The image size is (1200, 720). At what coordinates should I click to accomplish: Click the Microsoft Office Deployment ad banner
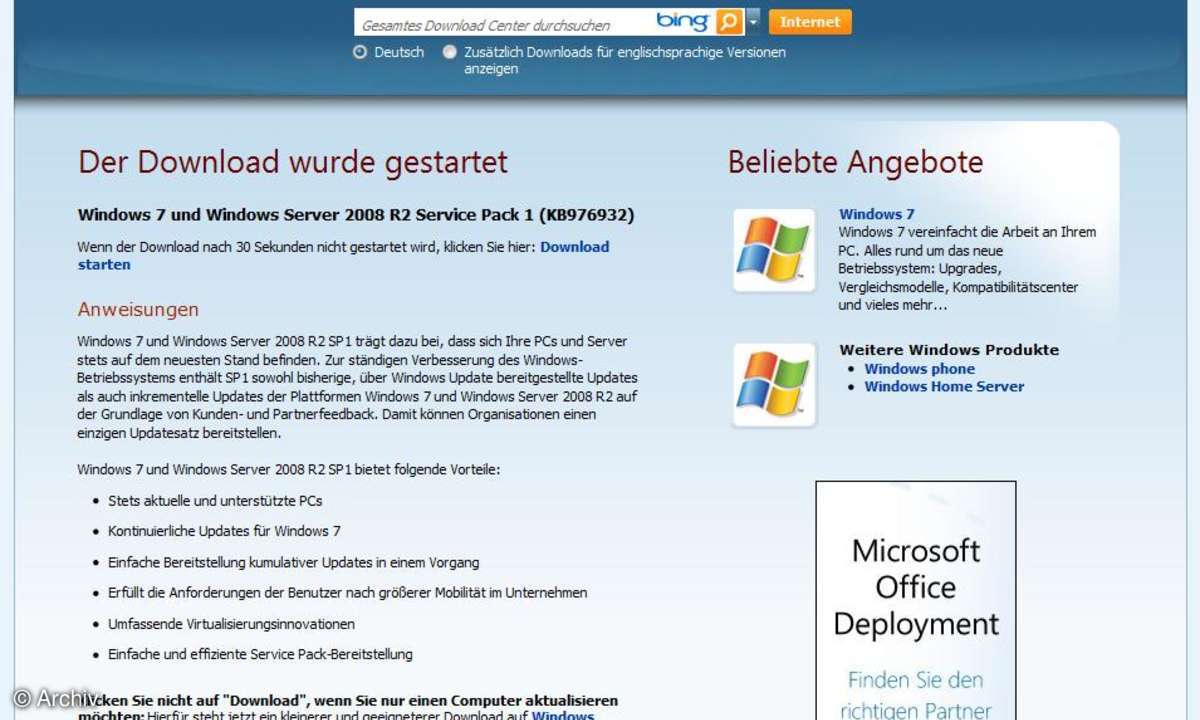coord(916,600)
